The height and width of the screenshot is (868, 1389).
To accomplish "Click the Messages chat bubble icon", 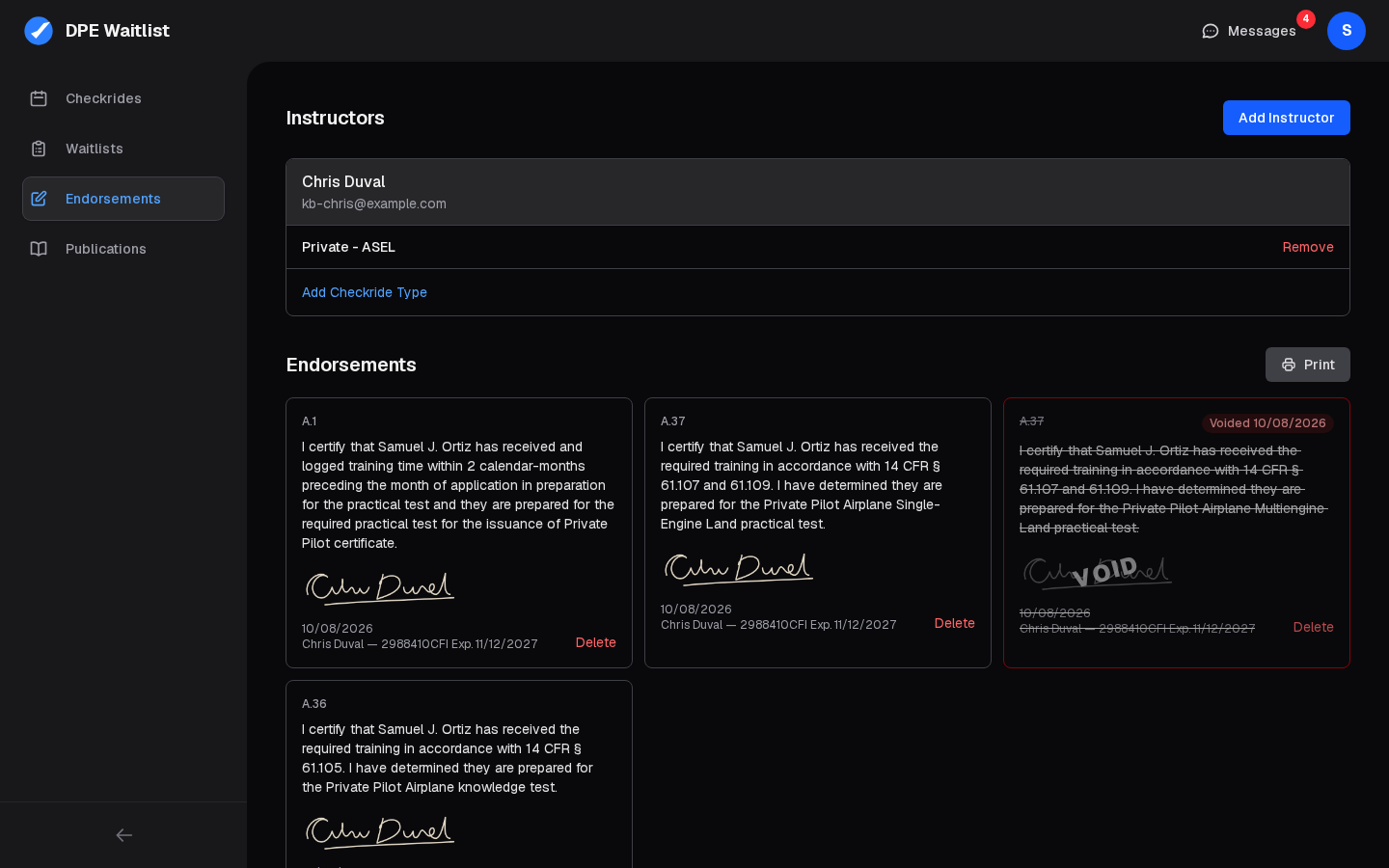I will click(x=1211, y=31).
